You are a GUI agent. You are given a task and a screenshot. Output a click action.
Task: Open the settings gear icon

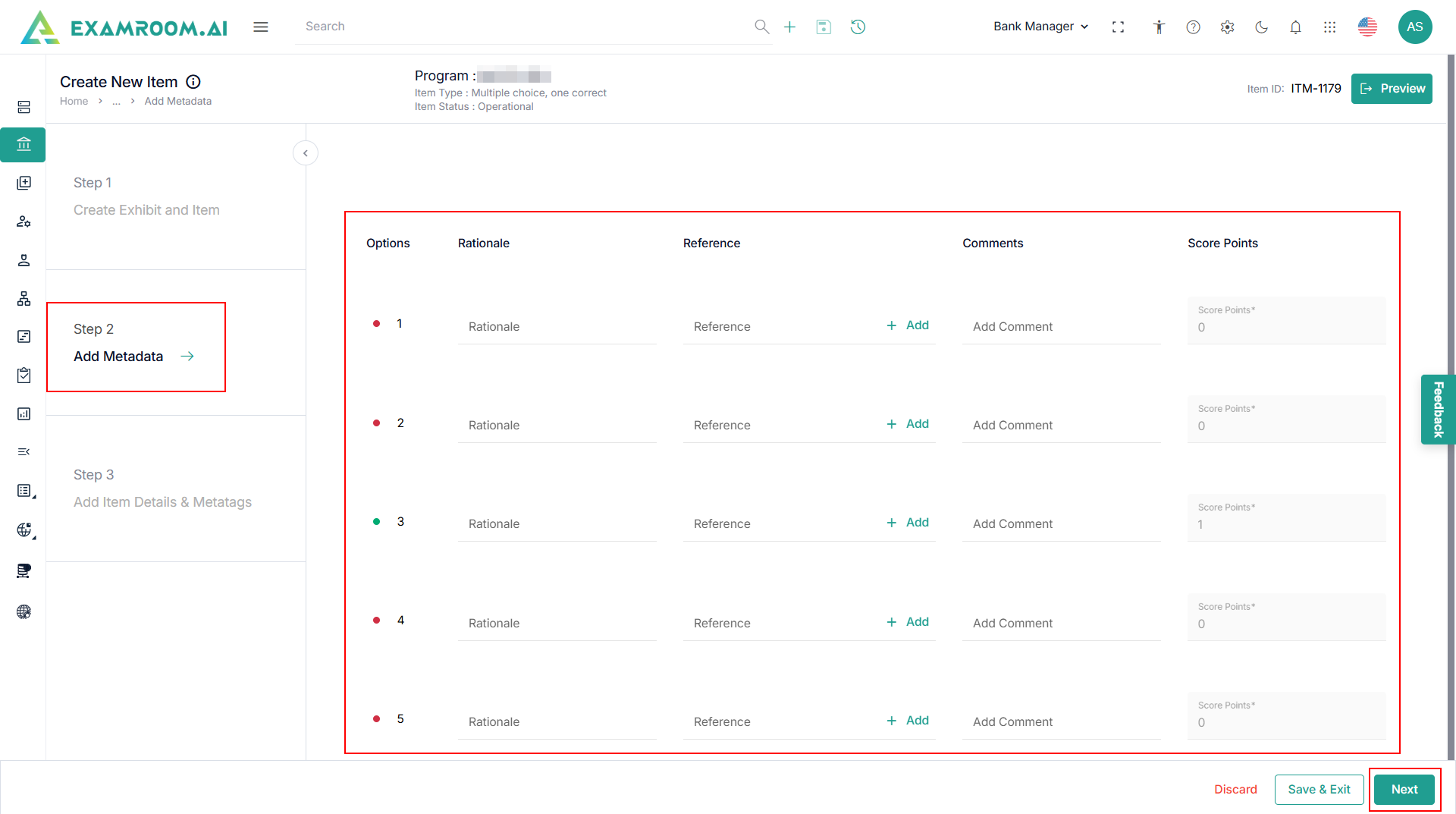pos(1227,27)
